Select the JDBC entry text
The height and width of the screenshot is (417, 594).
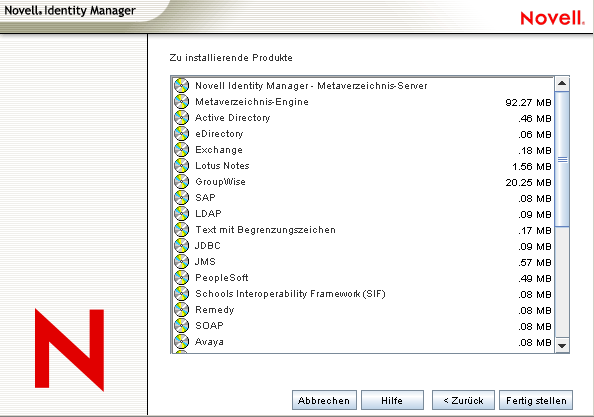[x=208, y=246]
